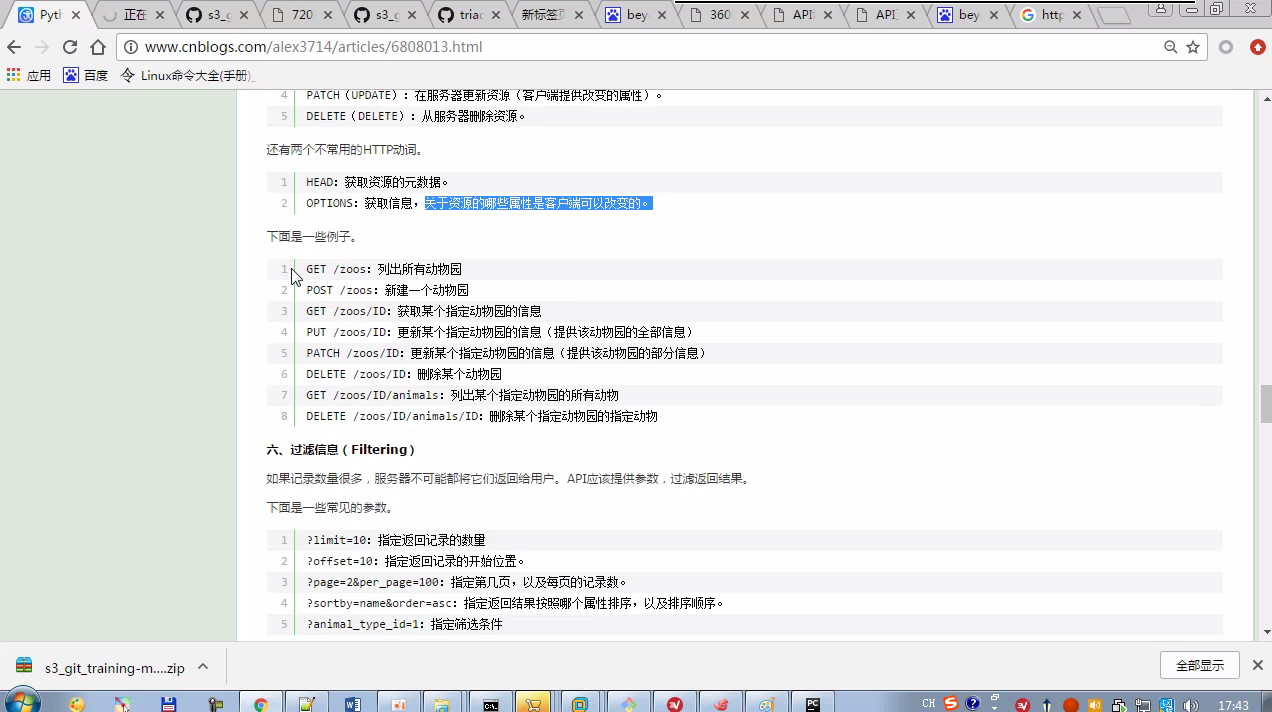Open Chrome from the taskbar
The width and height of the screenshot is (1272, 712).
(261, 704)
